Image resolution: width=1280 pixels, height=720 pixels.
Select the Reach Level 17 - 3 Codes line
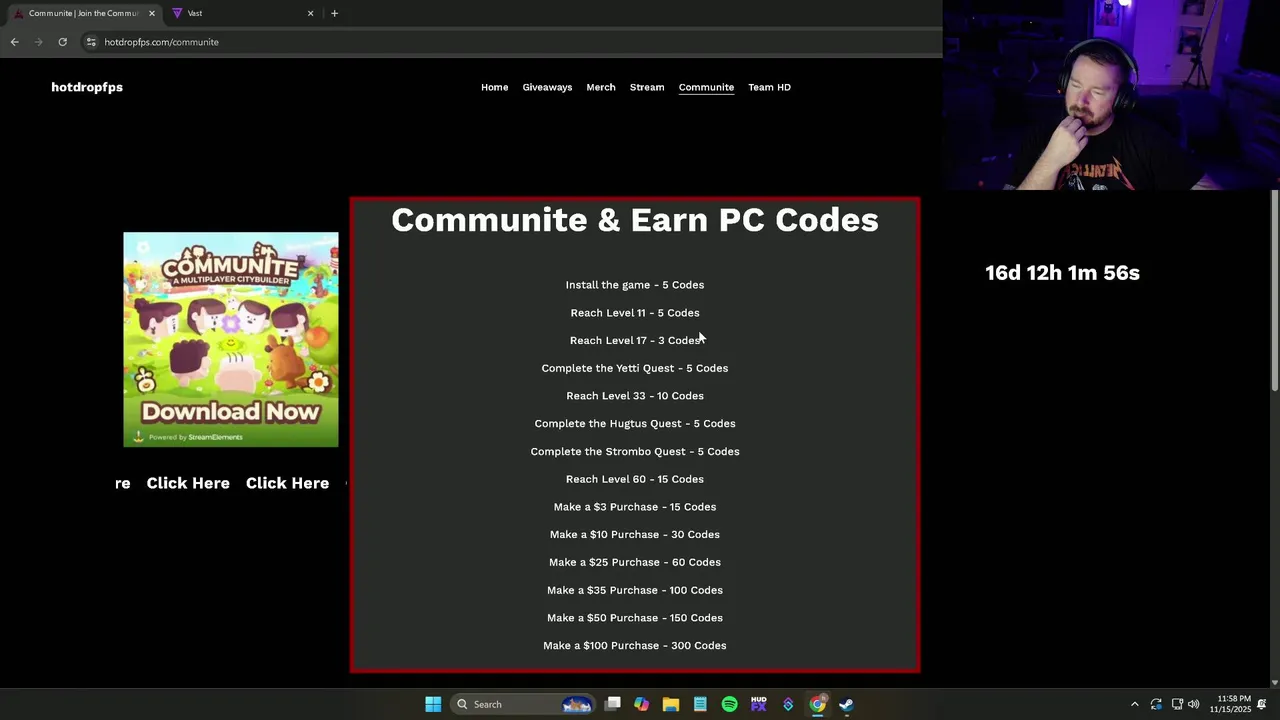pyautogui.click(x=635, y=340)
